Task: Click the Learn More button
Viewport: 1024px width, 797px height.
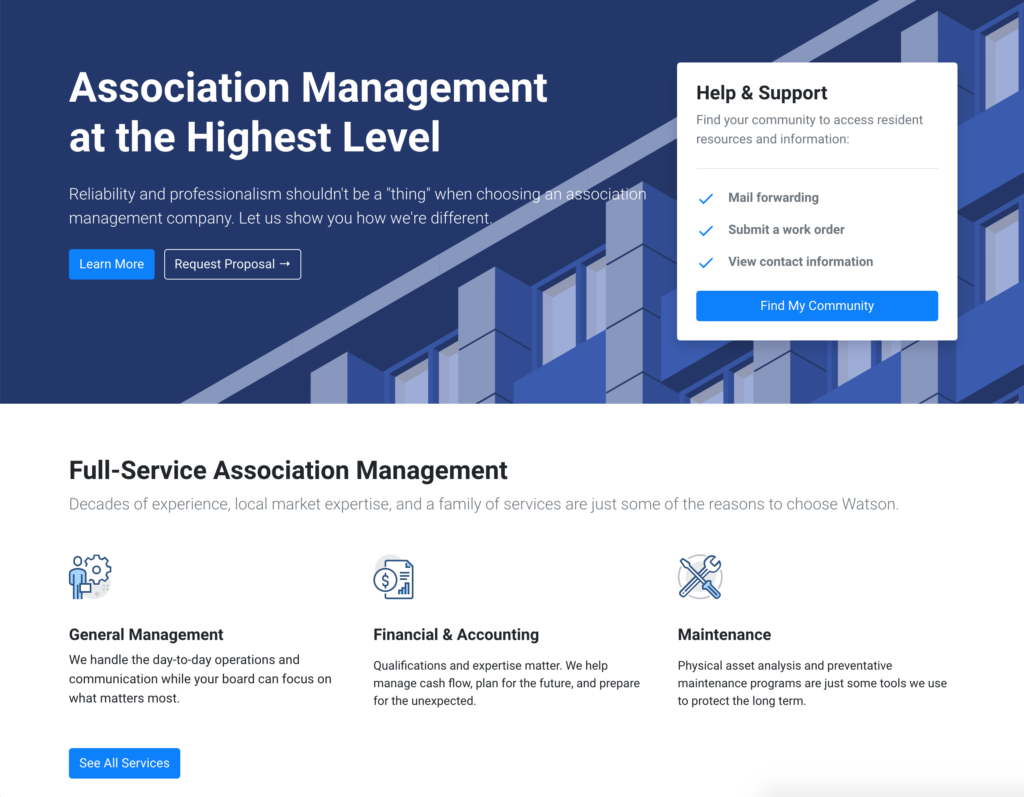Action: [112, 264]
